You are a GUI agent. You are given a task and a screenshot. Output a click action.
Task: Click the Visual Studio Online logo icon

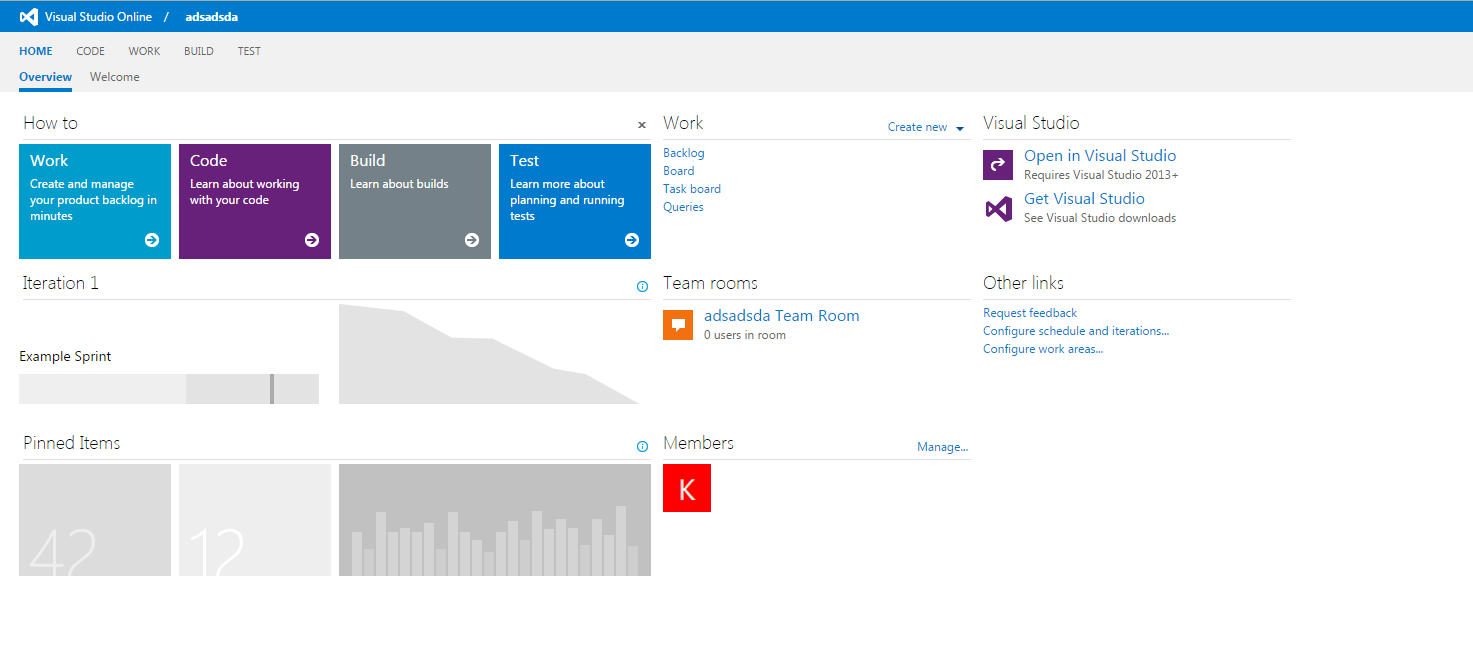point(28,17)
